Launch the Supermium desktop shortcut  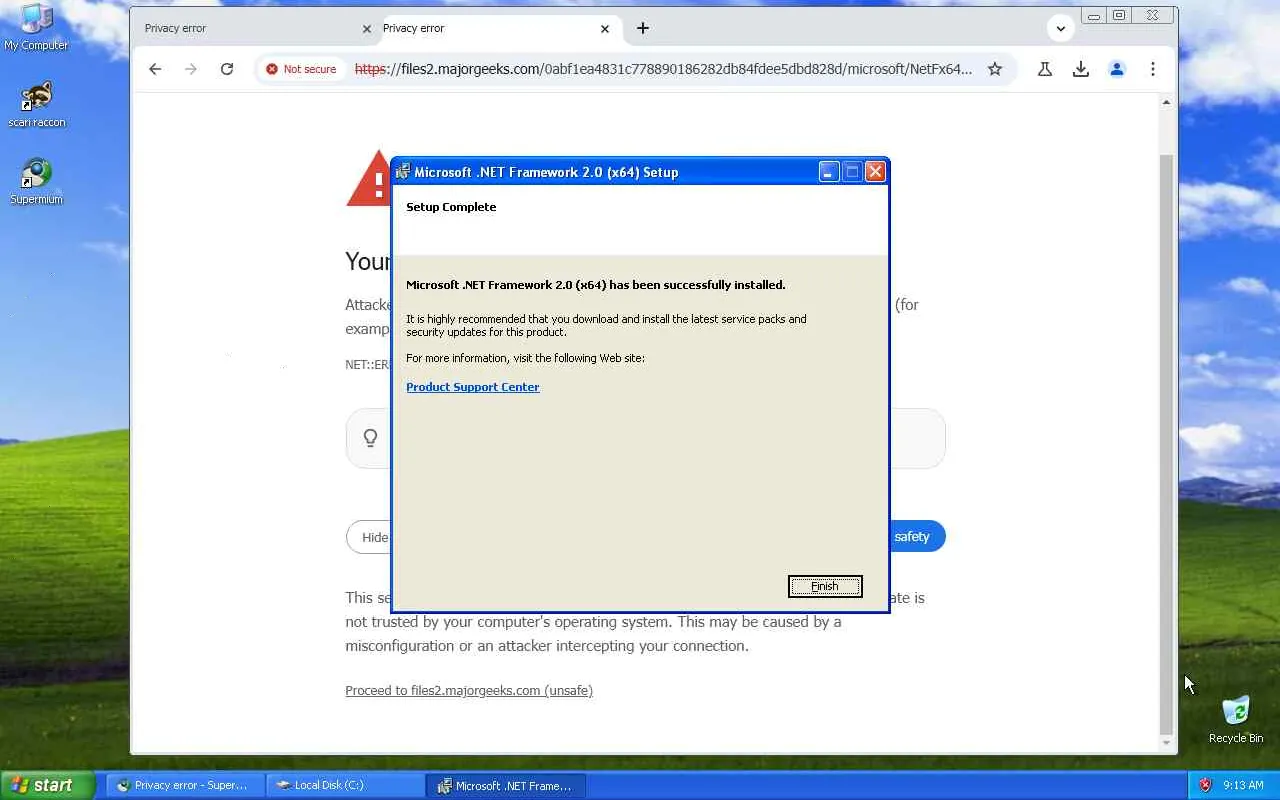[36, 181]
